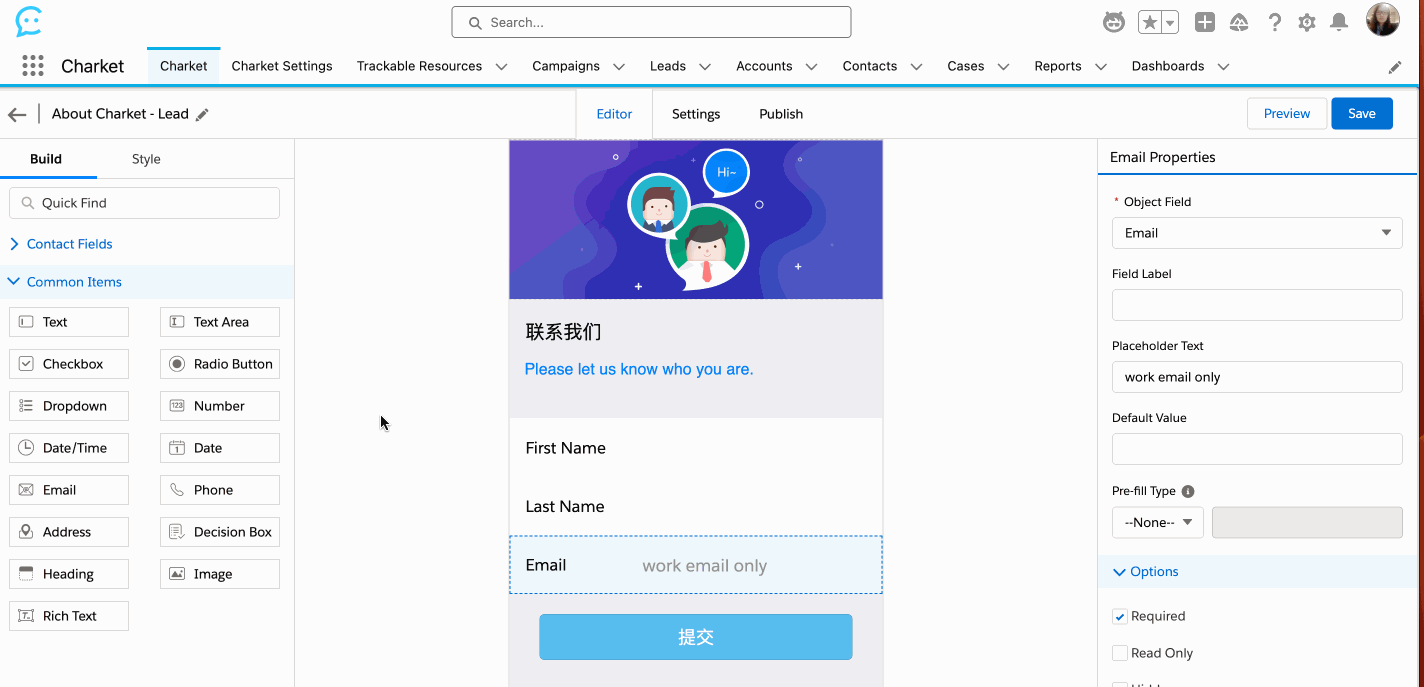
Task: Add the Email field item from Common Items
Action: (x=69, y=490)
